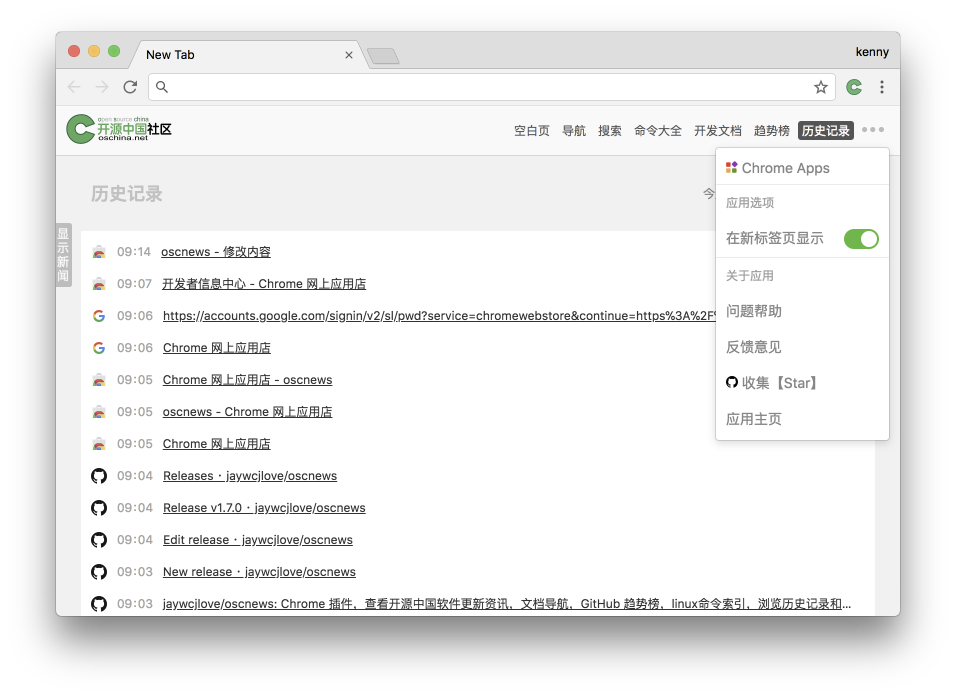Open Release v1.7.0 · jaywcjlove/oscnews link
Viewport: 956px width, 696px height.
264,508
